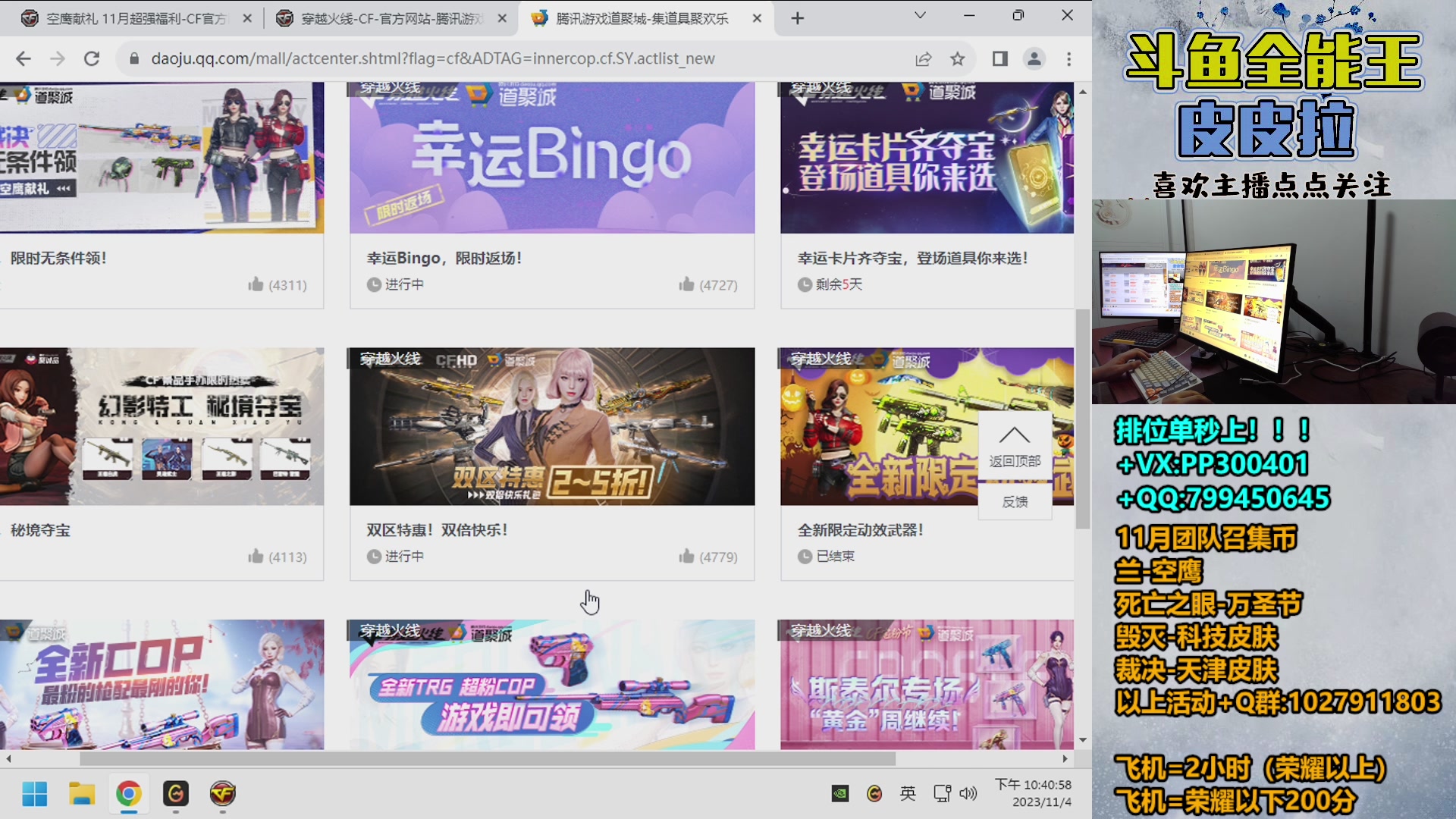Viewport: 1456px width, 819px height.
Task: Reload the 道聚城 page
Action: (93, 58)
